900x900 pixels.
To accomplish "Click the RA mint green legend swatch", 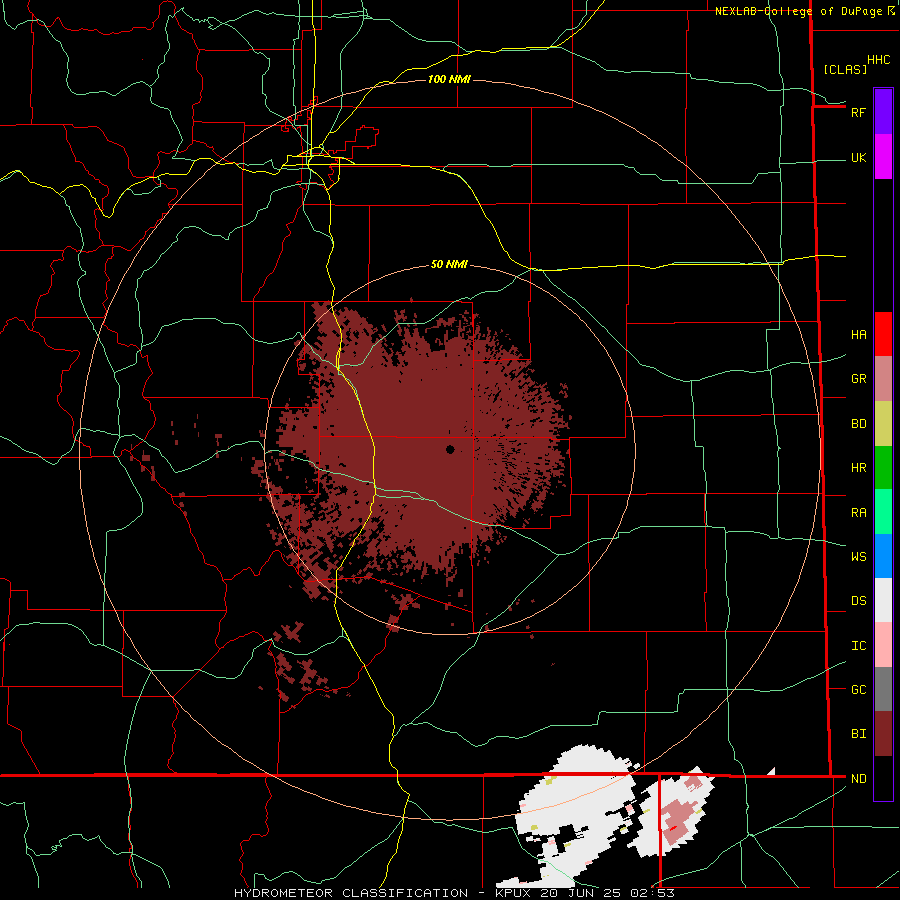I will point(883,512).
